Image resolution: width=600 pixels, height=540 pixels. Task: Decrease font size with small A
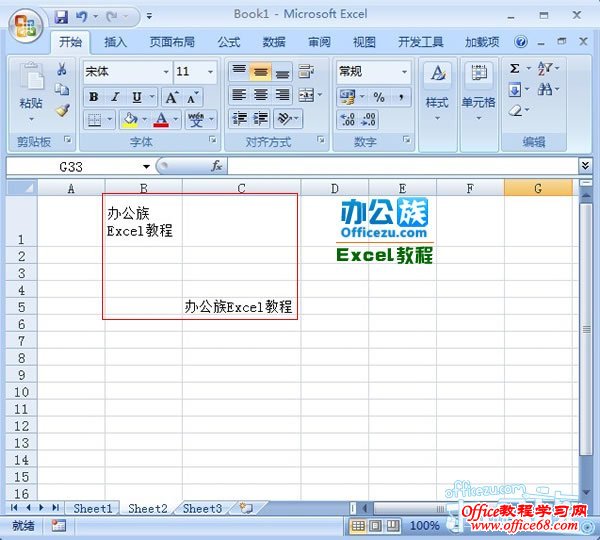[192, 97]
